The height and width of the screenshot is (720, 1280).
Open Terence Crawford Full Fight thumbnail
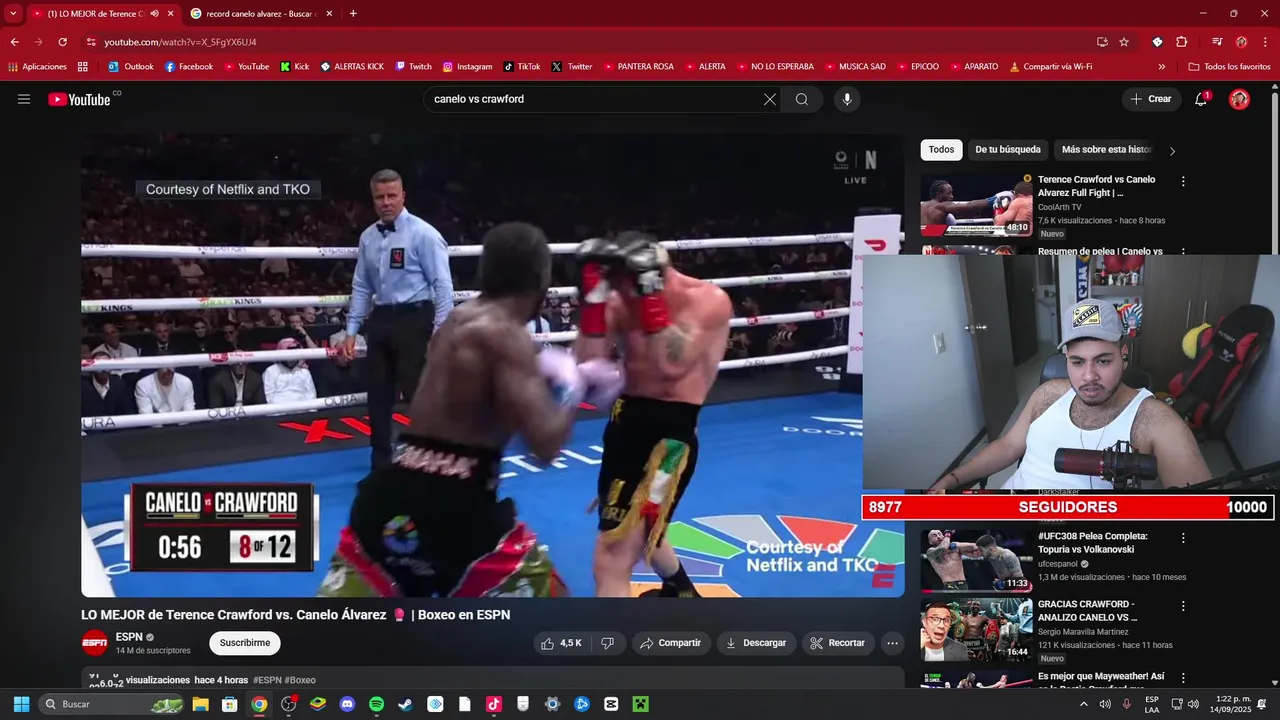click(976, 204)
